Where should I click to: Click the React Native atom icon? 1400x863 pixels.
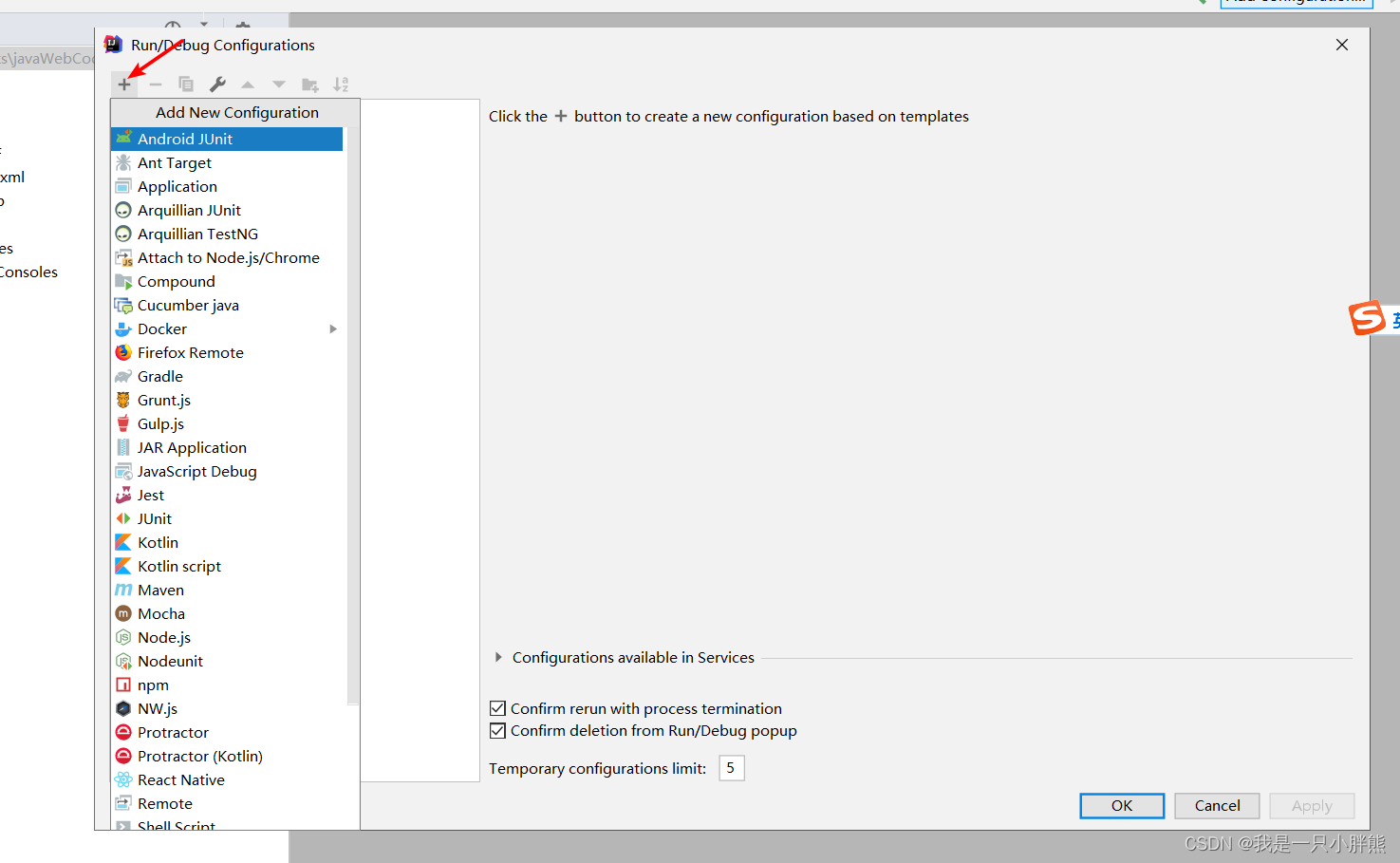point(123,779)
